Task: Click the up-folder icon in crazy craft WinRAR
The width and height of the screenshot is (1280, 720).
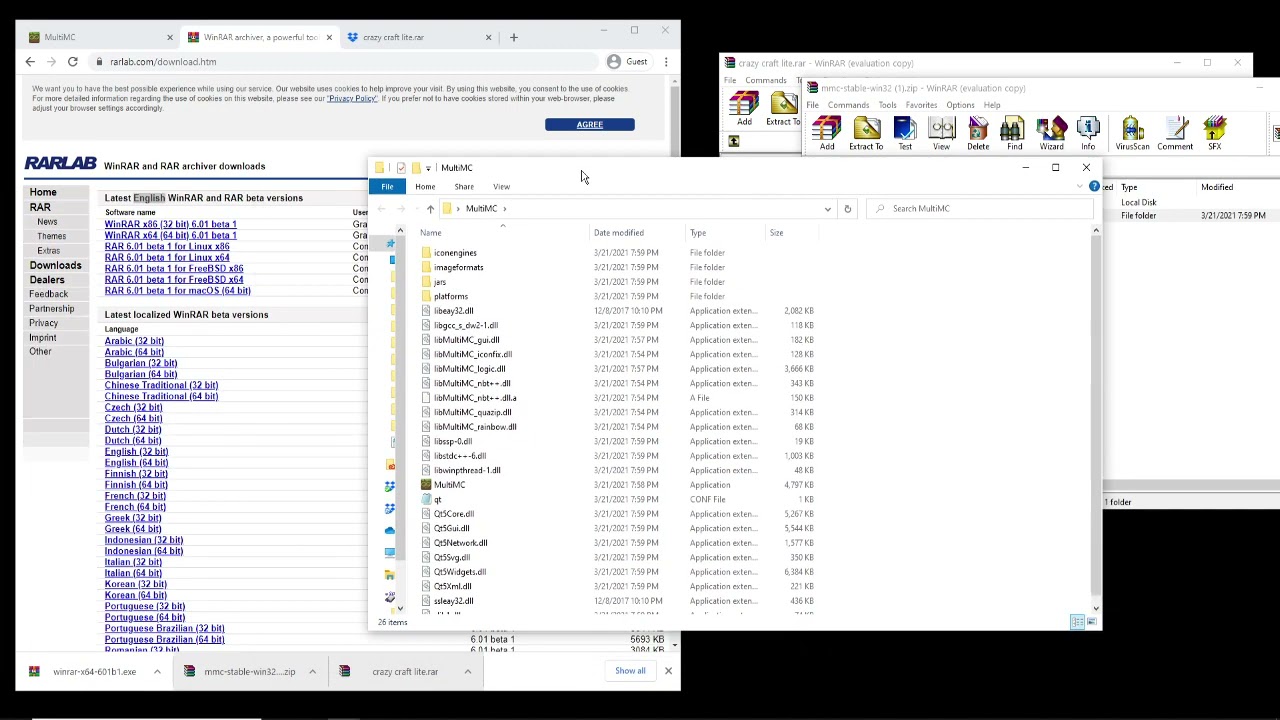Action: [x=733, y=142]
